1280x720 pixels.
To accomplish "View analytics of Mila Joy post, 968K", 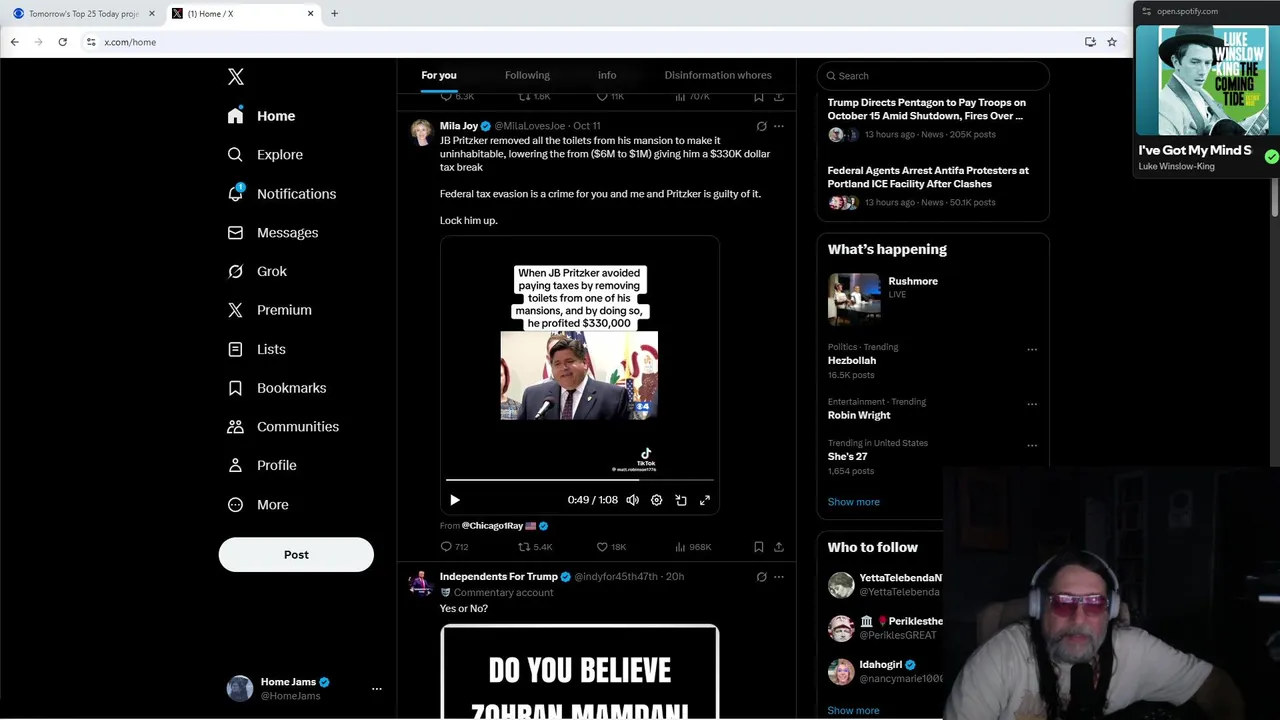I will coord(693,547).
